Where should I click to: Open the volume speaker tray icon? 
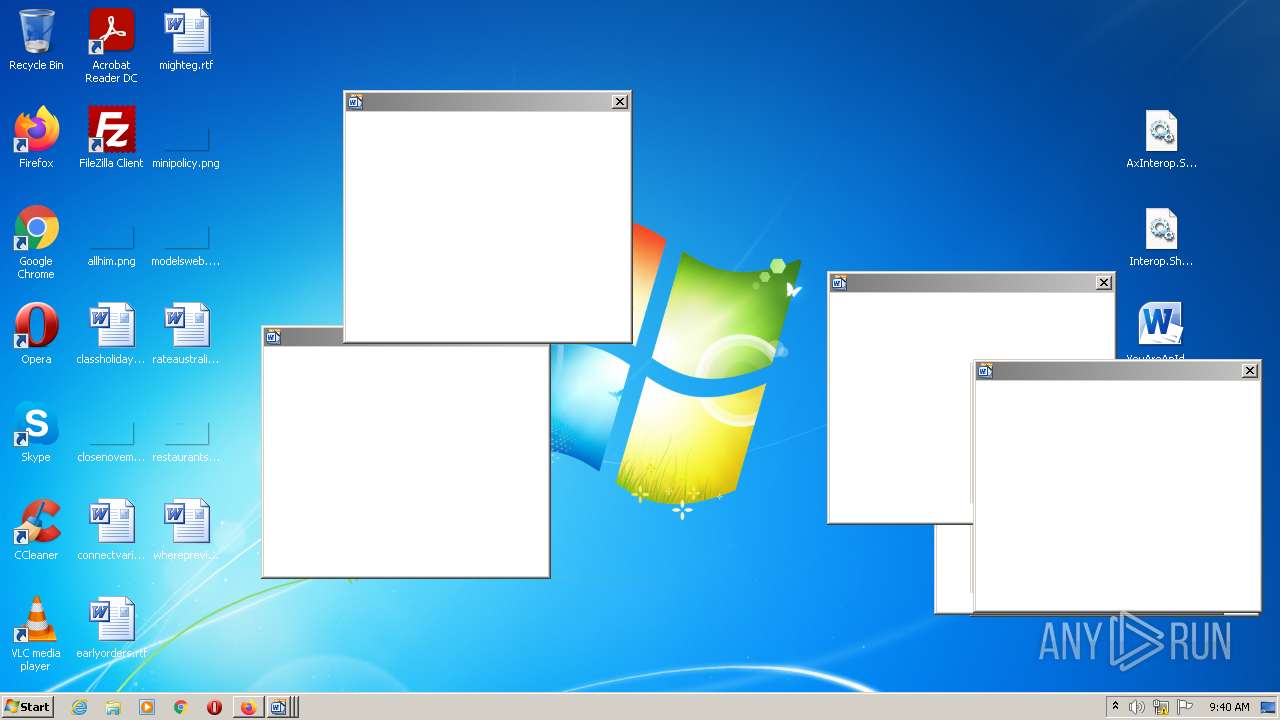point(1137,707)
